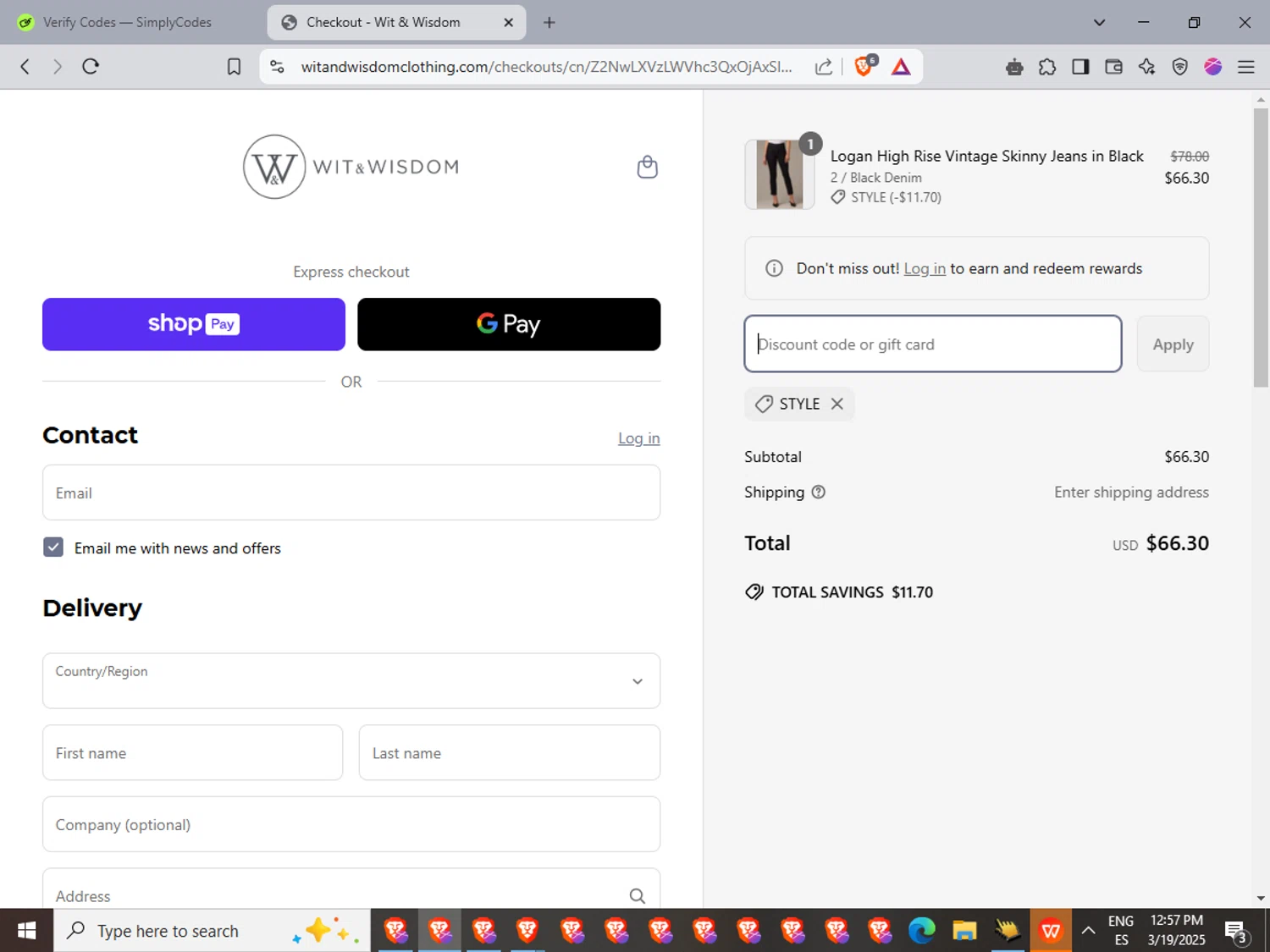Click the total price $66.30
The image size is (1270, 952).
(x=1177, y=543)
